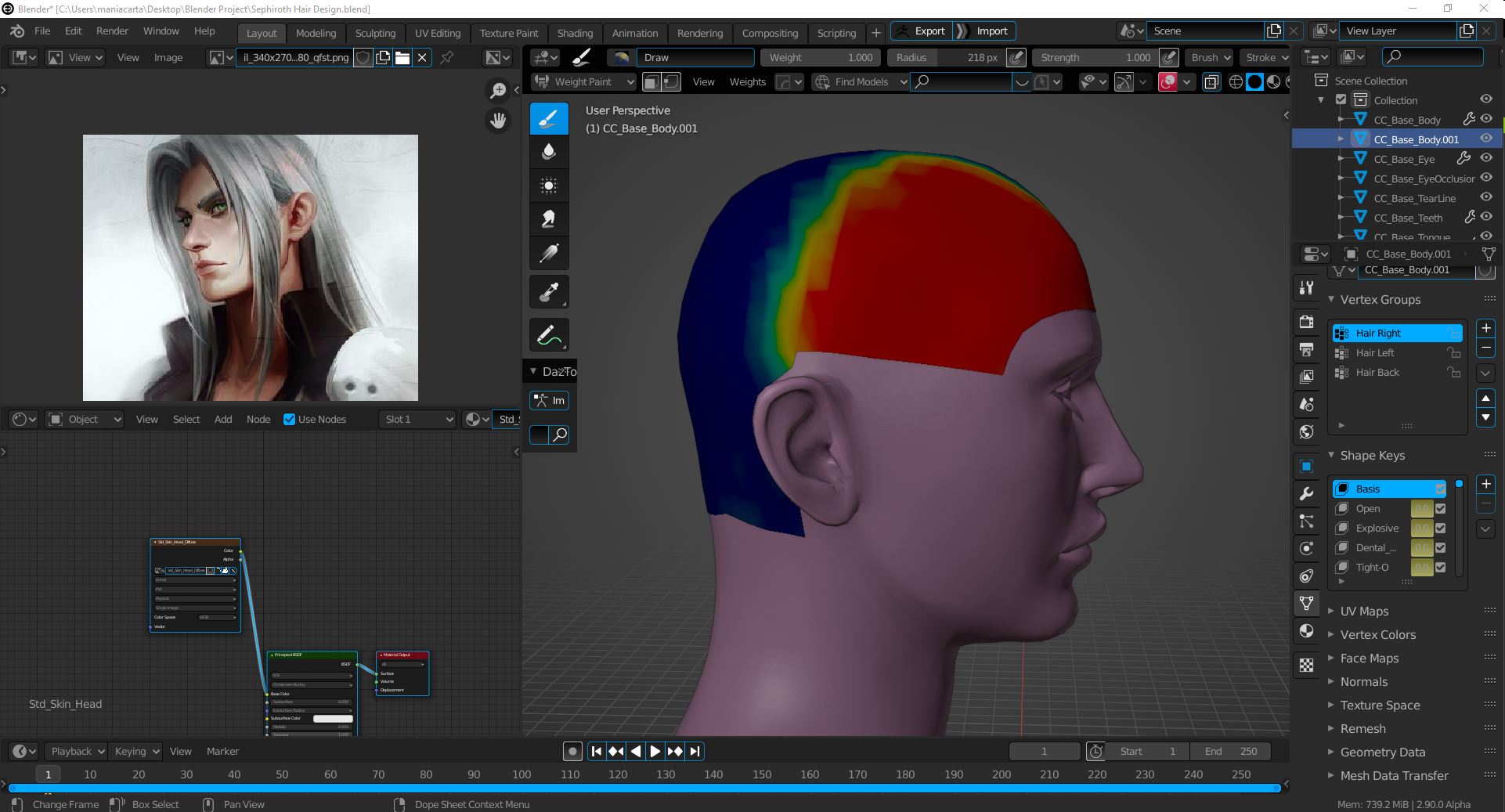Click the Export button
Image resolution: width=1505 pixels, height=812 pixels.
pyautogui.click(x=922, y=31)
